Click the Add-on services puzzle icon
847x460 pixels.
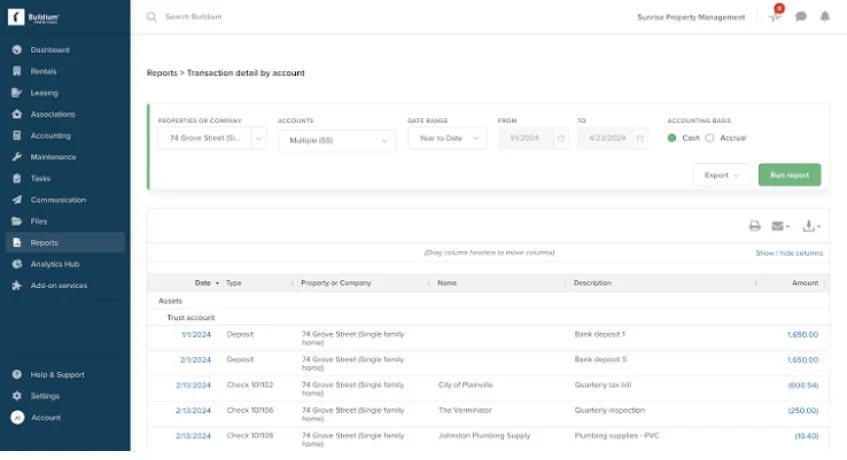[x=17, y=285]
